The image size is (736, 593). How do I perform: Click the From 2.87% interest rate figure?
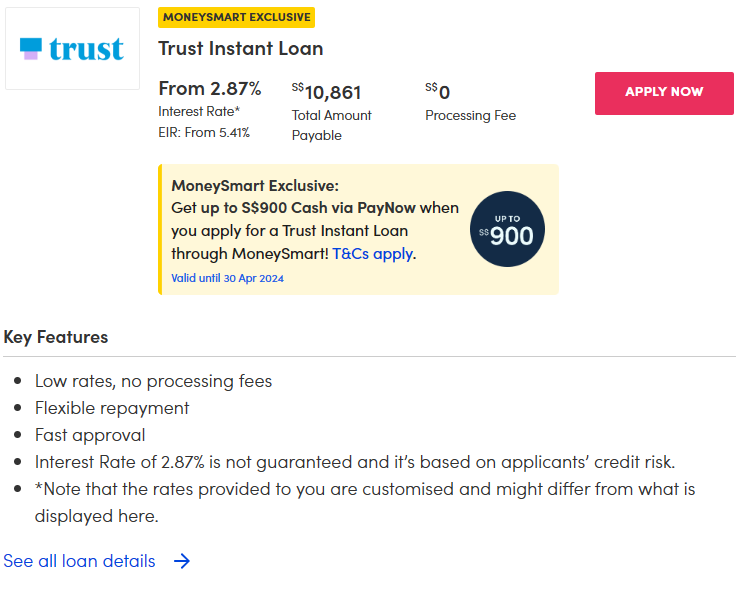point(210,89)
